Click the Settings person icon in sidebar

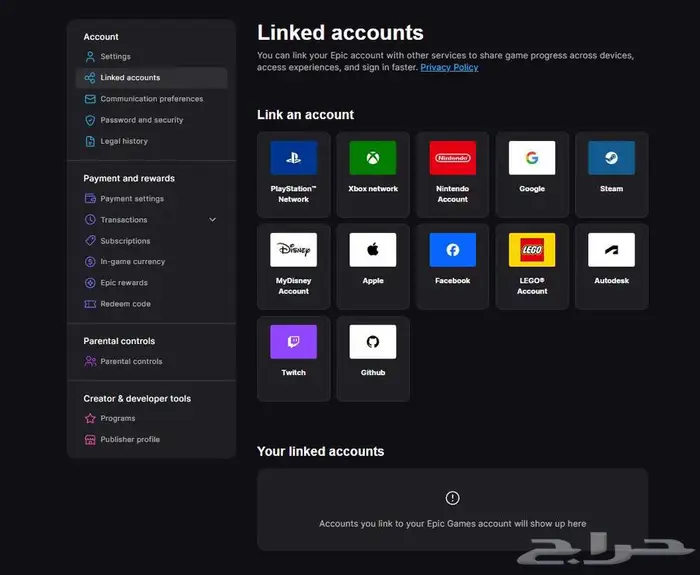(90, 57)
